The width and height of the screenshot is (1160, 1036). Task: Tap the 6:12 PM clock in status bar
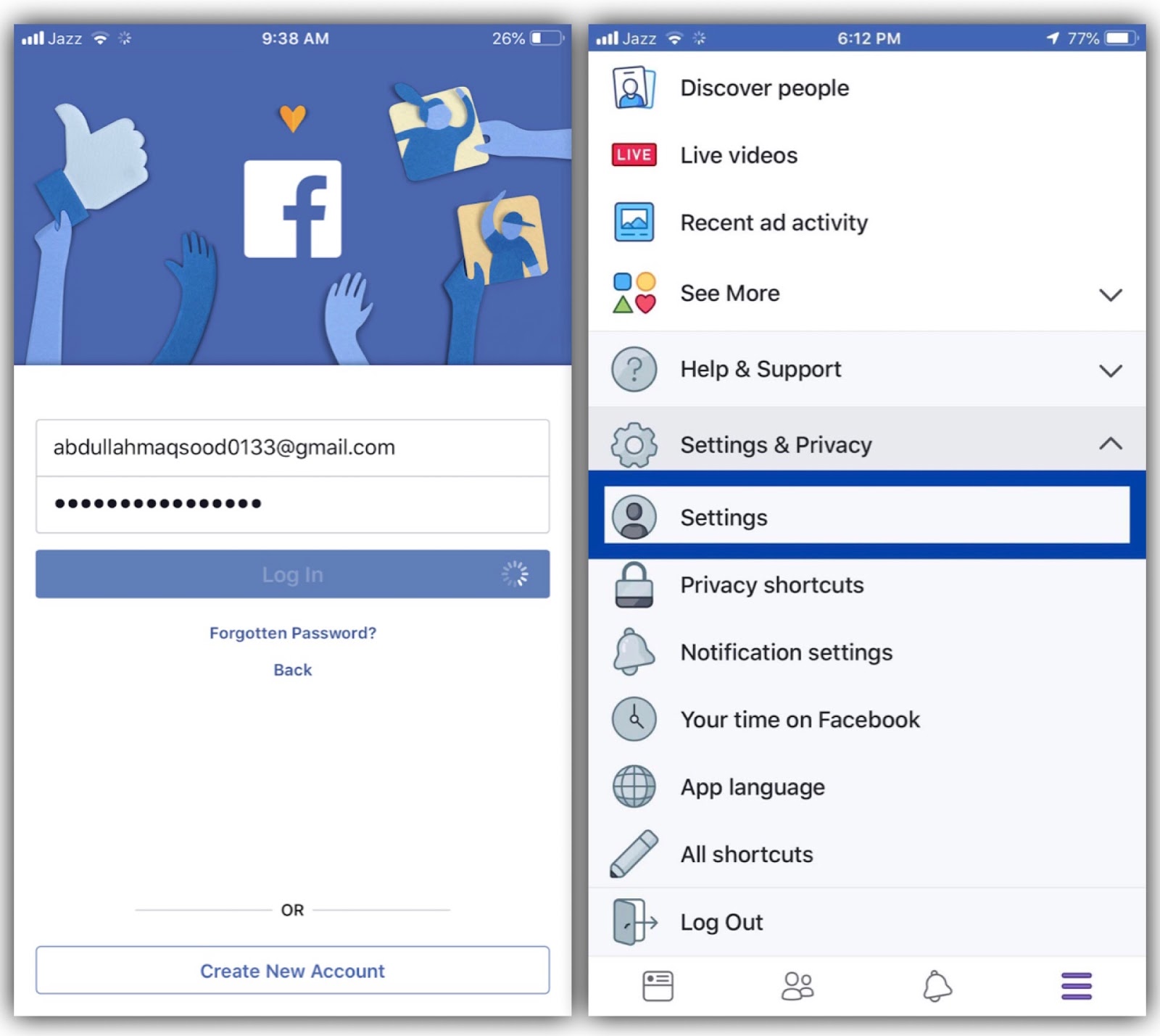click(x=869, y=38)
